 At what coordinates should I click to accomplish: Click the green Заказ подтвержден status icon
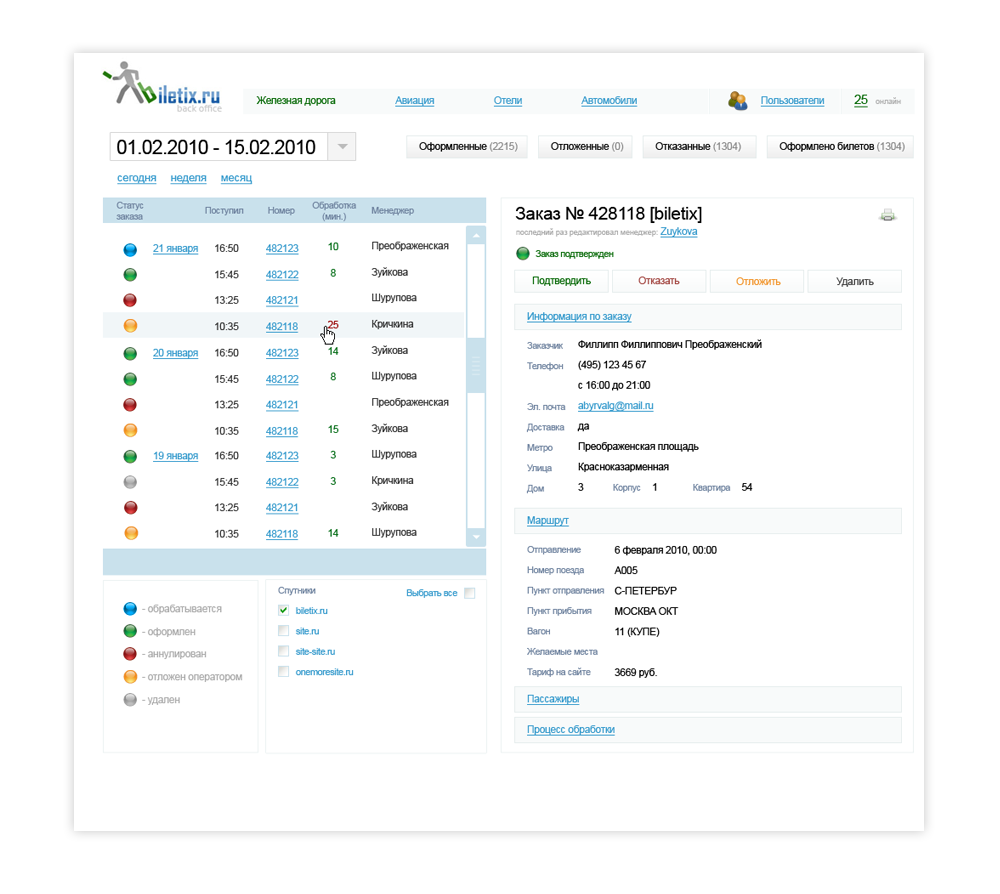tap(522, 254)
